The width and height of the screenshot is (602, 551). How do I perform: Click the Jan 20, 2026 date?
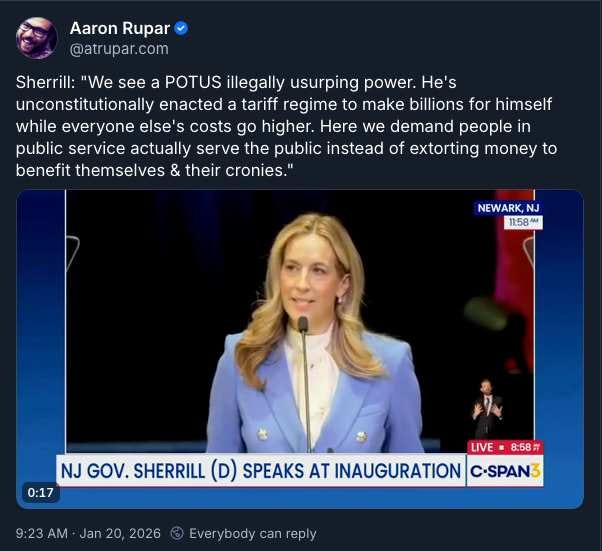tap(120, 533)
